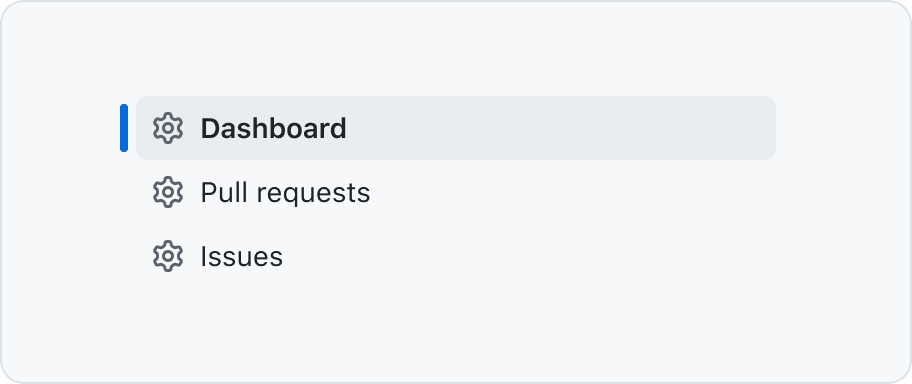Tap the cog icon in the selected row
Viewport: 912px width, 384px height.
(x=168, y=128)
